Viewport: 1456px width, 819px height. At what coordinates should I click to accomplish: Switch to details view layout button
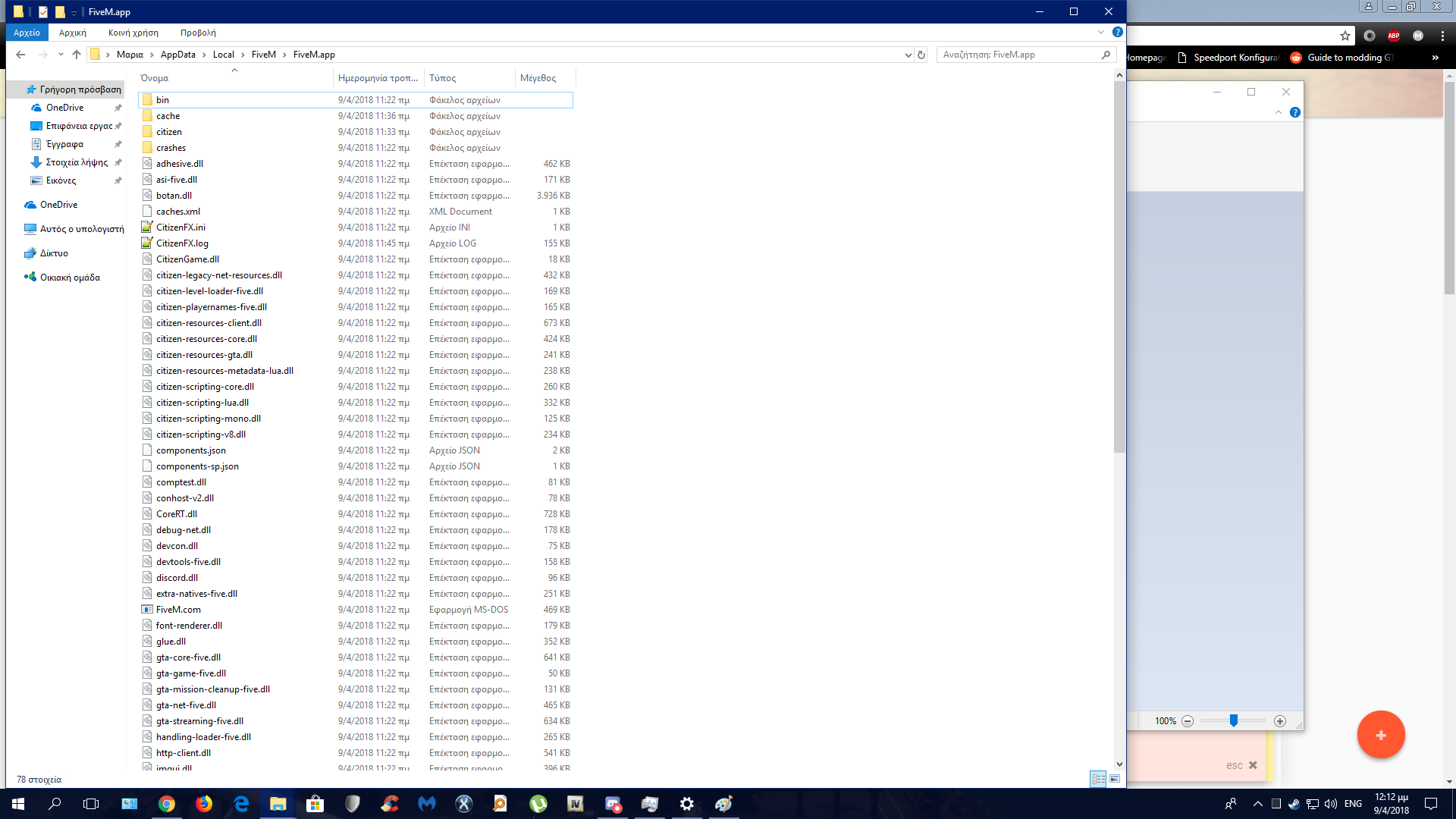pyautogui.click(x=1098, y=779)
